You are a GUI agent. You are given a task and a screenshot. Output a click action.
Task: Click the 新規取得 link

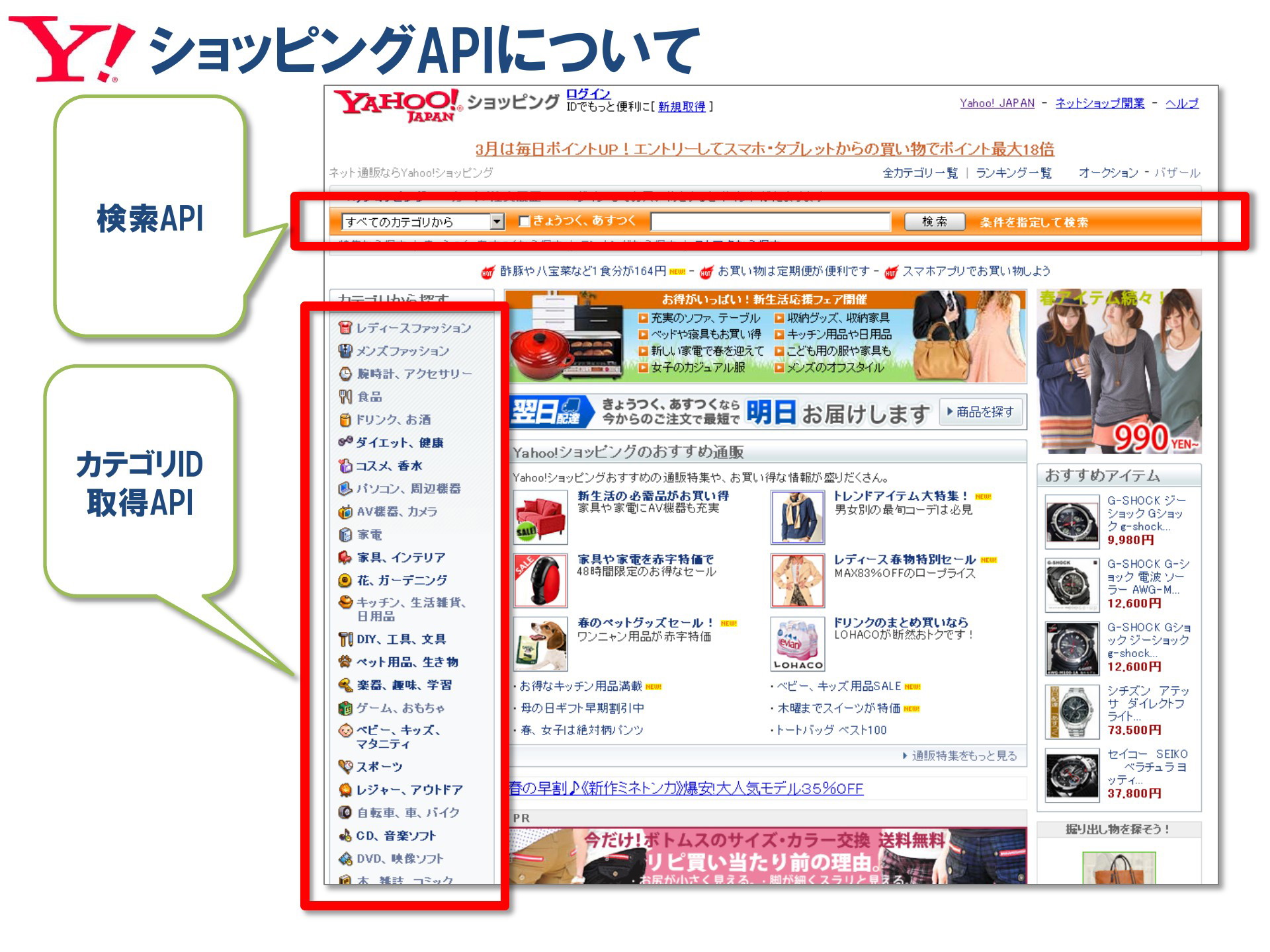(x=681, y=107)
